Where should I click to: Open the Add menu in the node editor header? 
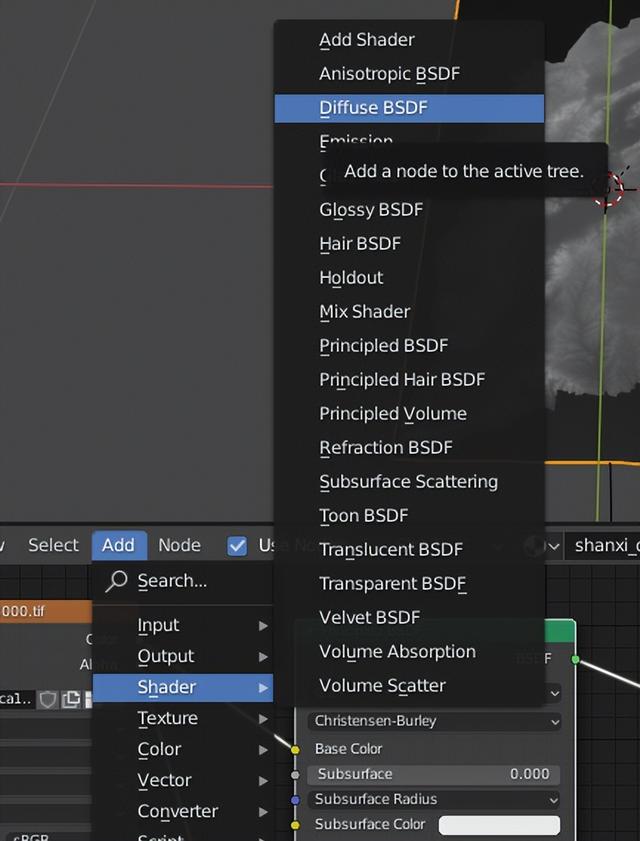pos(119,545)
